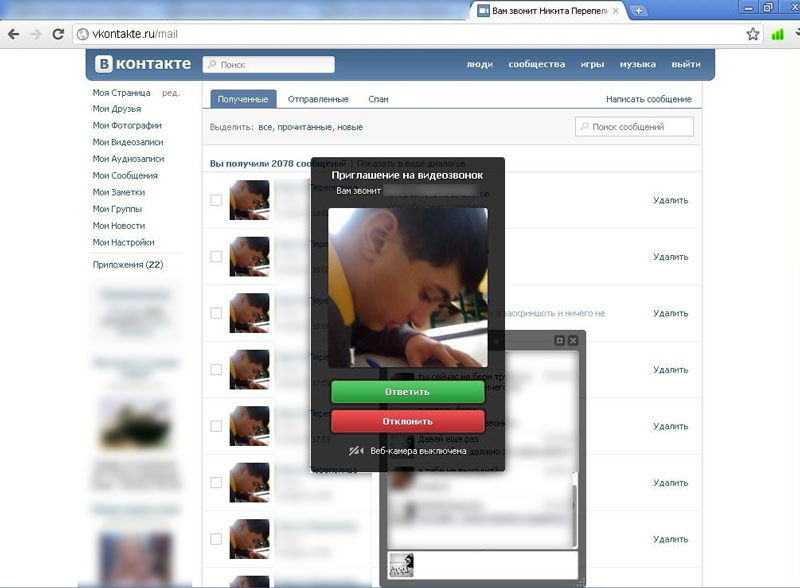
Task: Click caller photo in call invitation
Action: coord(408,287)
